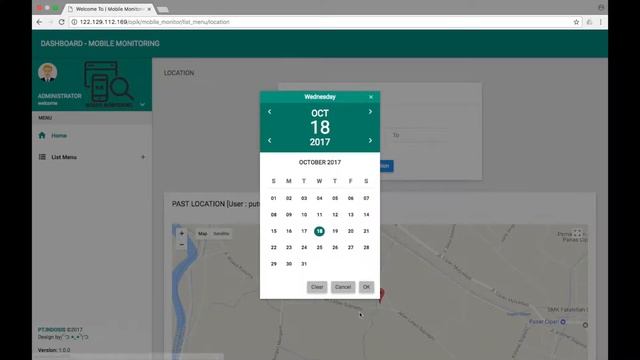This screenshot has height=360, width=640.
Task: Choose October 17 in the calendar
Action: [x=304, y=231]
